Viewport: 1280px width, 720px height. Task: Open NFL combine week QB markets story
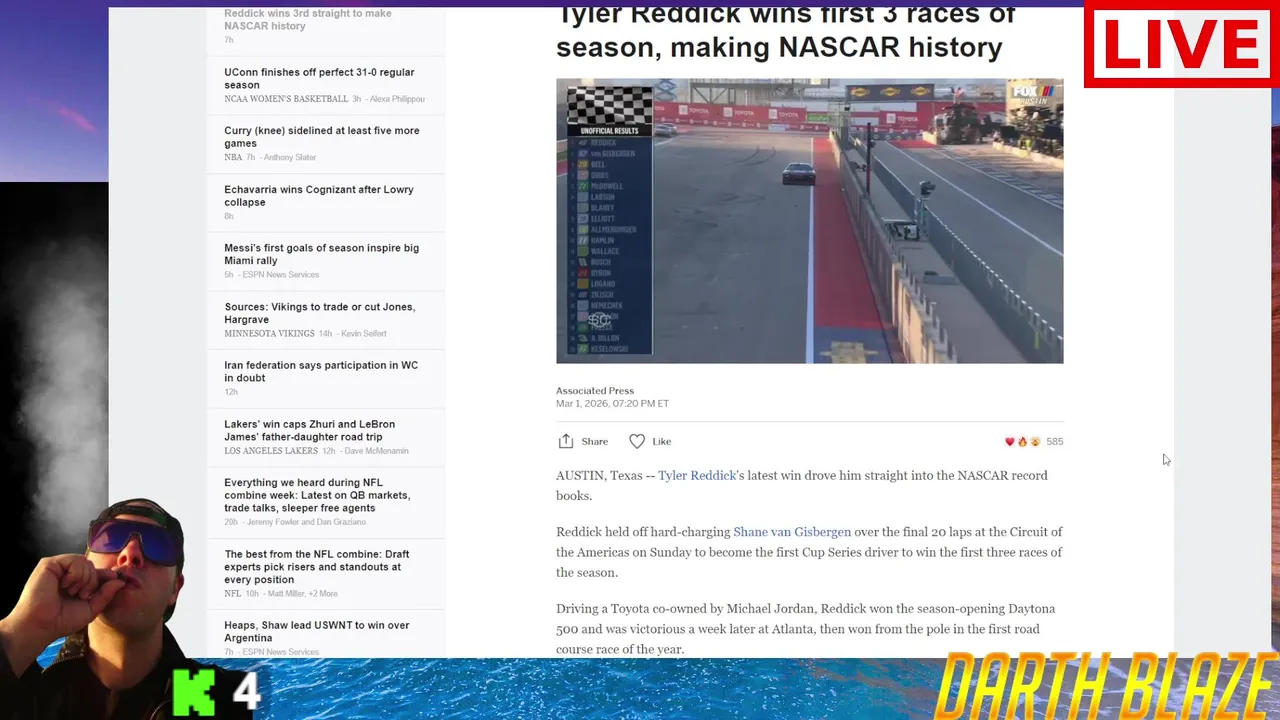317,495
